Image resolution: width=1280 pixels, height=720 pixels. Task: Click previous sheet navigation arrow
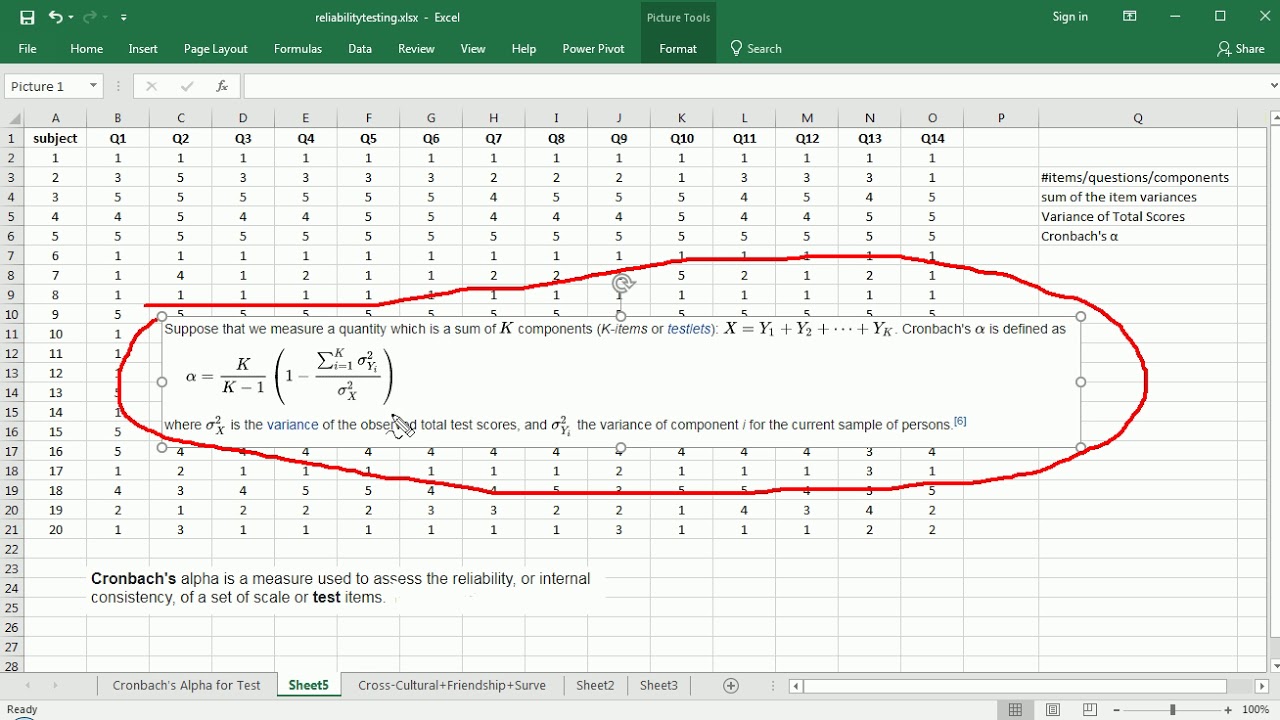(x=27, y=685)
